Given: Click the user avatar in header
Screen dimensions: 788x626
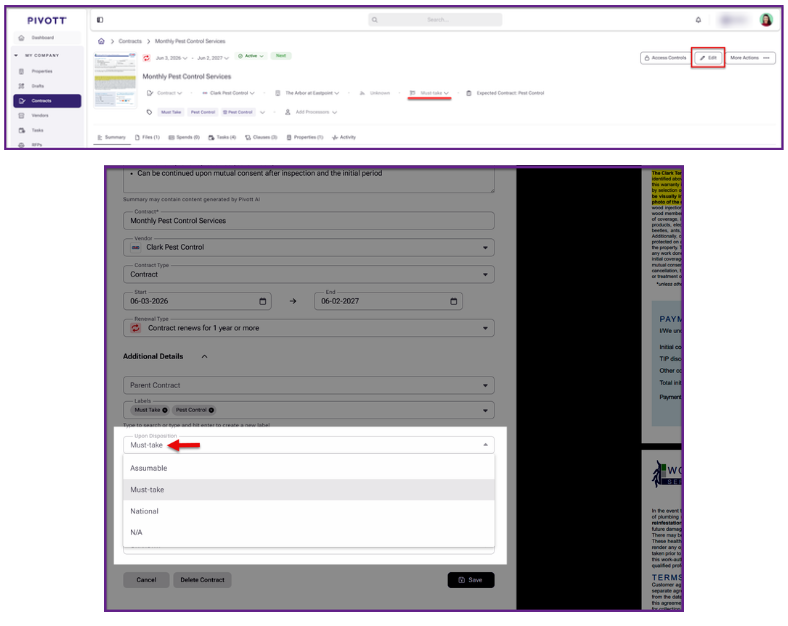Looking at the screenshot, I should point(766,20).
